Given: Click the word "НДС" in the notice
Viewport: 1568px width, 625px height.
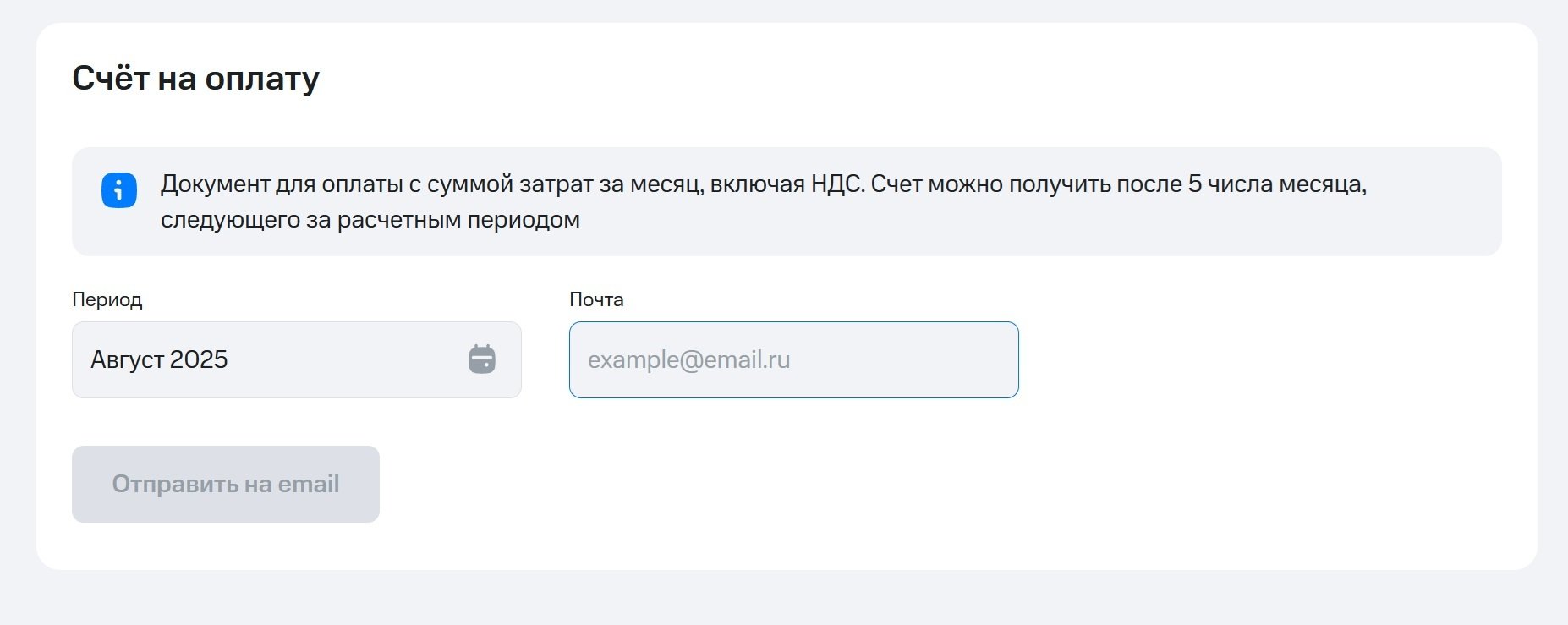Looking at the screenshot, I should click(837, 184).
